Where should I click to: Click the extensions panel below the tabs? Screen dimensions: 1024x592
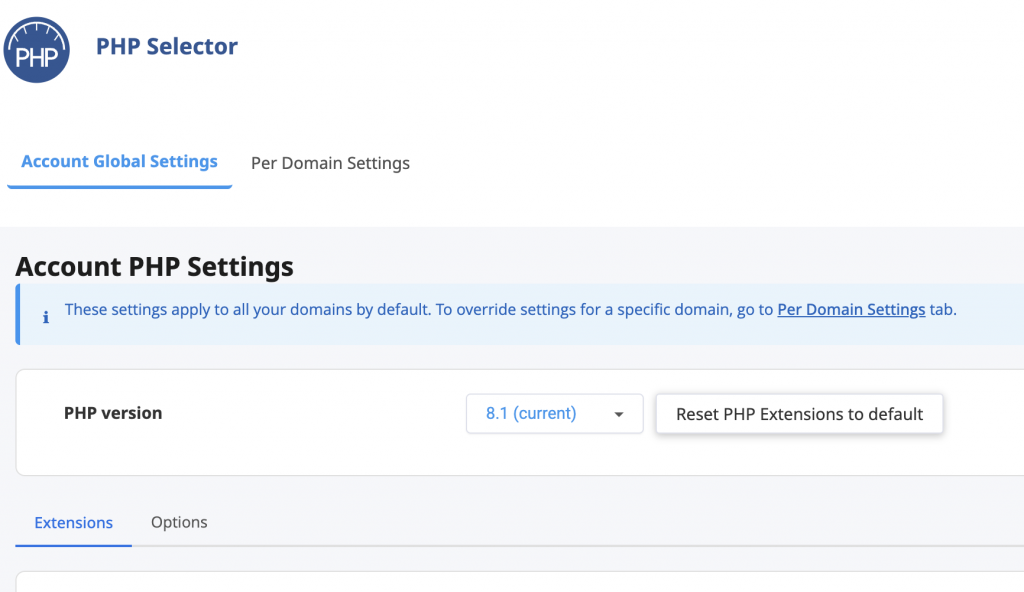(x=520, y=582)
